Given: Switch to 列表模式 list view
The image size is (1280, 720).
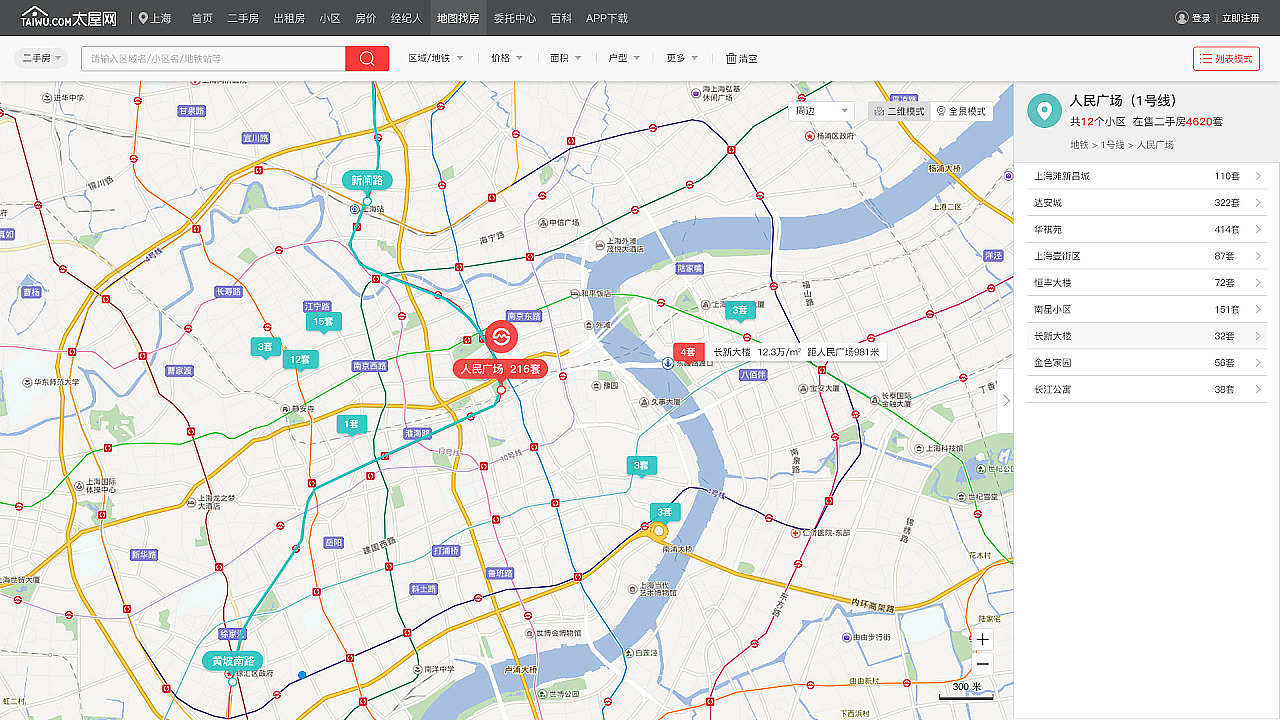Looking at the screenshot, I should pos(1226,59).
